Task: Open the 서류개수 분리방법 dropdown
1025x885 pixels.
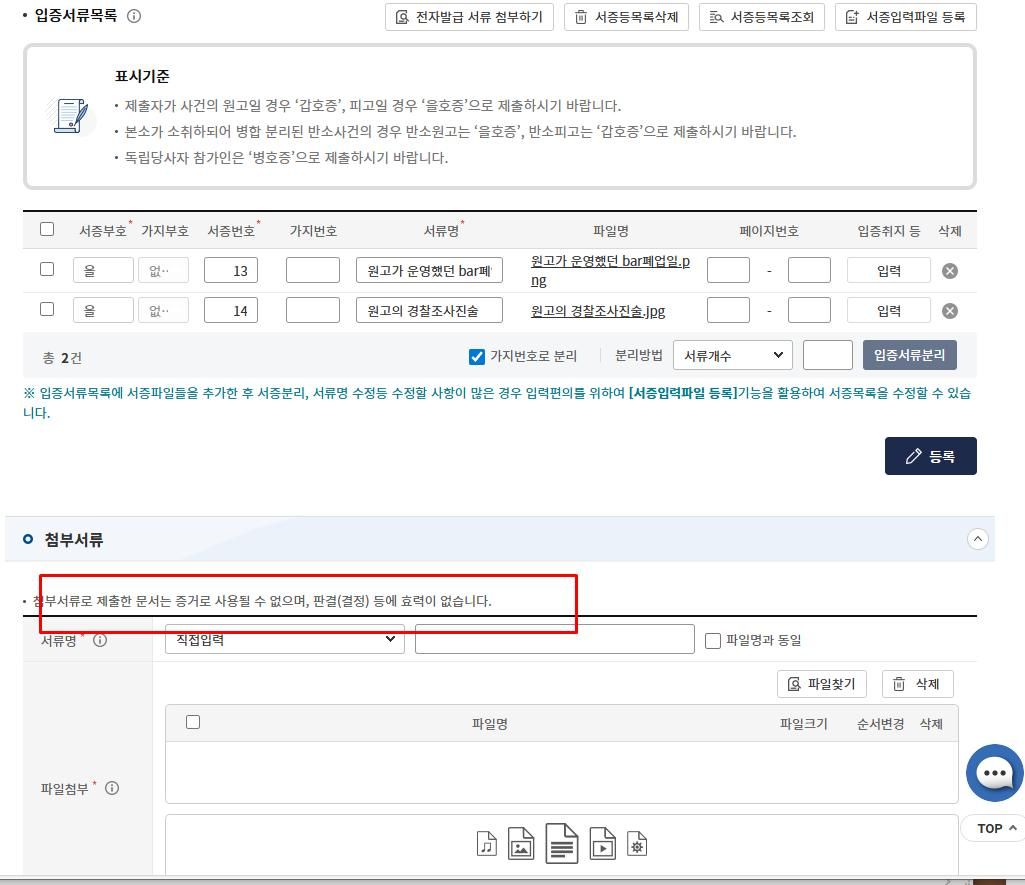Action: 732,355
